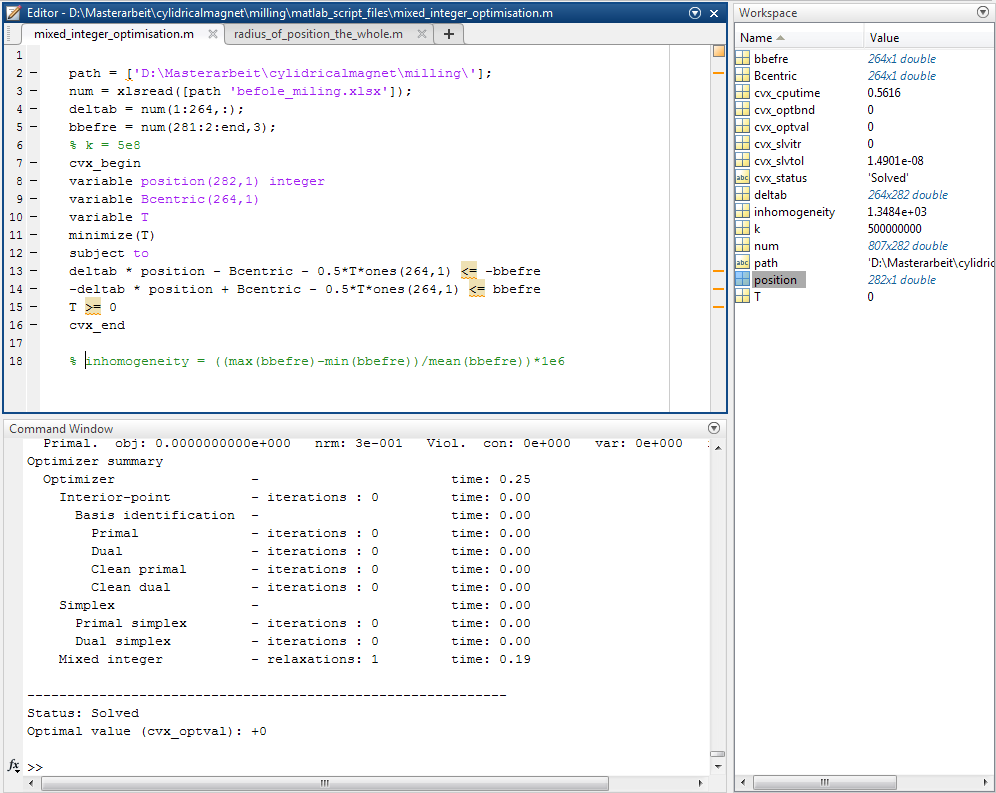Click Command Window scroll up arrow
The width and height of the screenshot is (996, 793).
[x=718, y=448]
